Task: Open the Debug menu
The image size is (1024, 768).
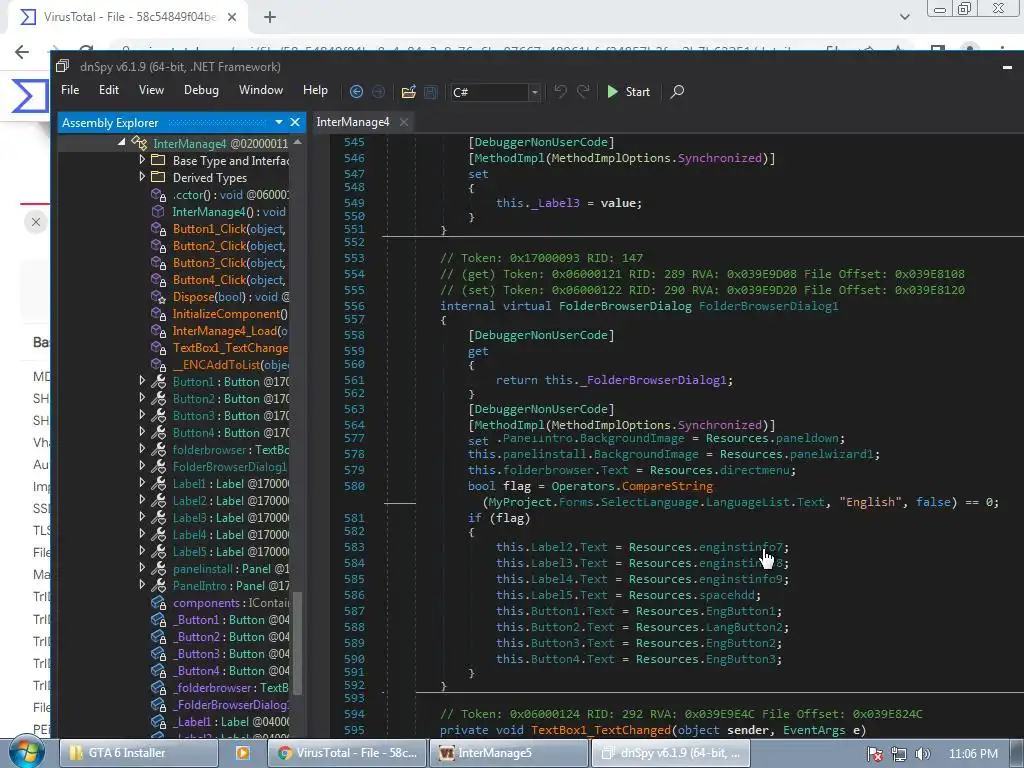Action: (201, 90)
